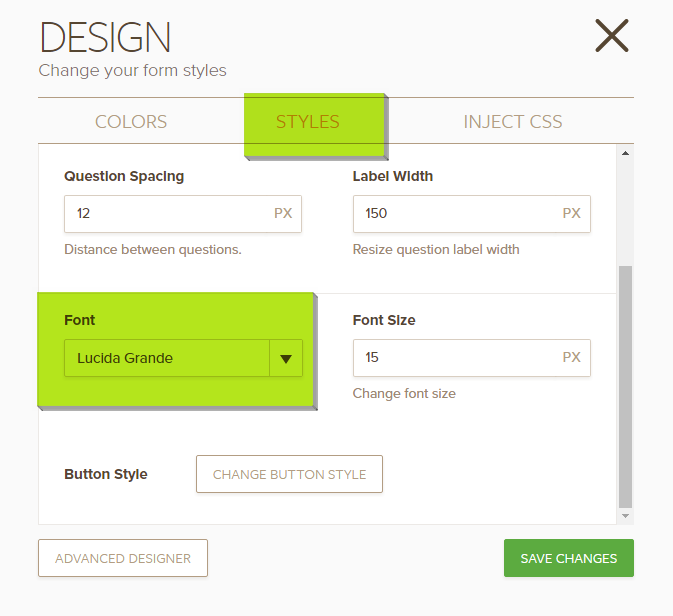The image size is (673, 616).
Task: Select the Styles tab
Action: tap(308, 122)
